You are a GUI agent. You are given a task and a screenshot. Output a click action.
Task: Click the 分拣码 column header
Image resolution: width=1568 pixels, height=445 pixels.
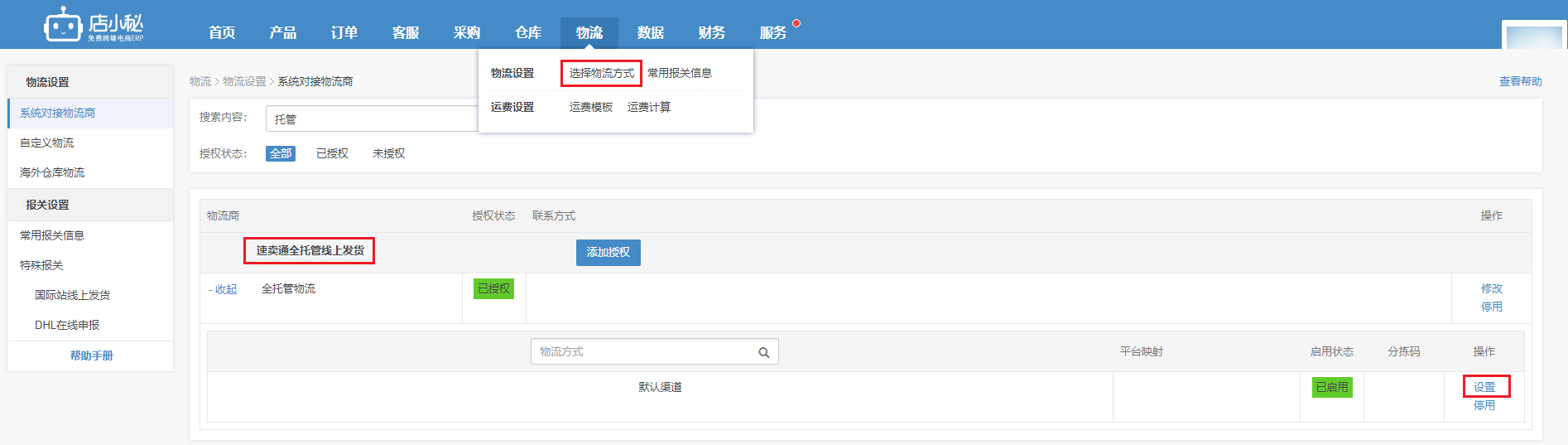[1404, 351]
